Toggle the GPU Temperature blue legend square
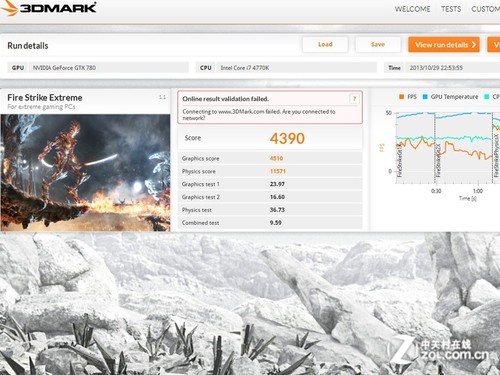This screenshot has width=500, height=375. click(425, 97)
